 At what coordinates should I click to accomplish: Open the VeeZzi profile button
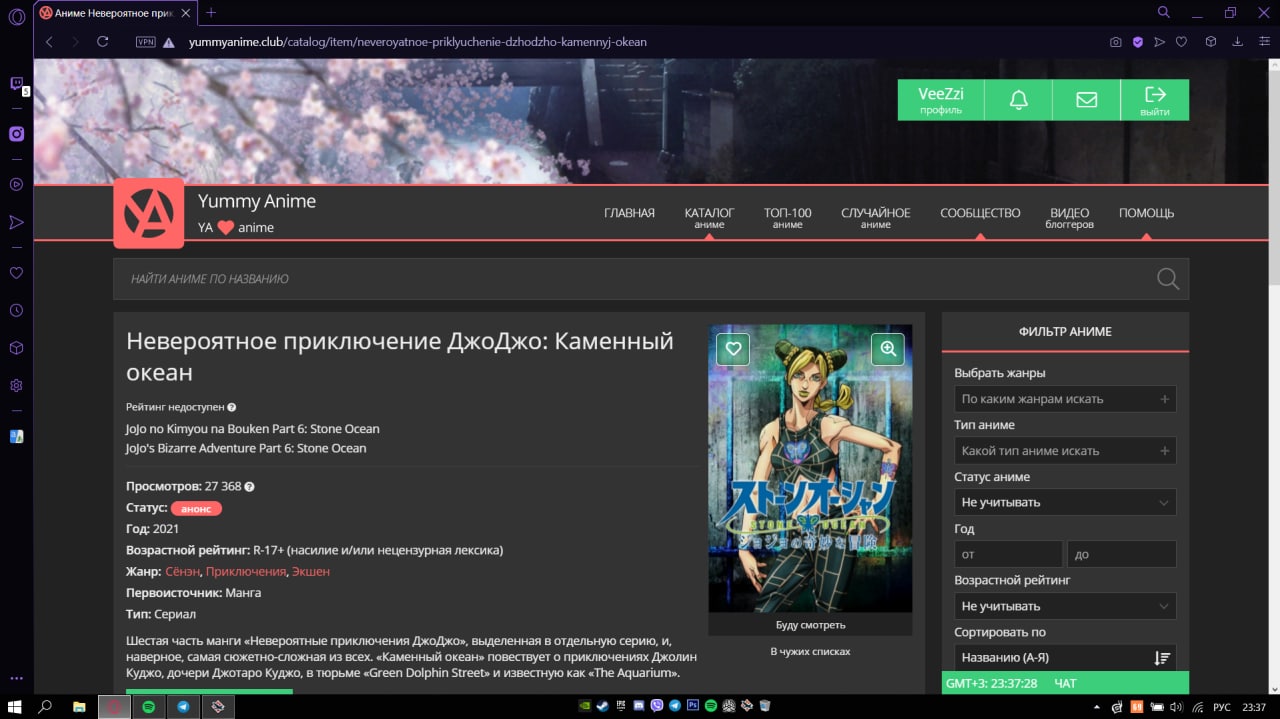(x=941, y=100)
